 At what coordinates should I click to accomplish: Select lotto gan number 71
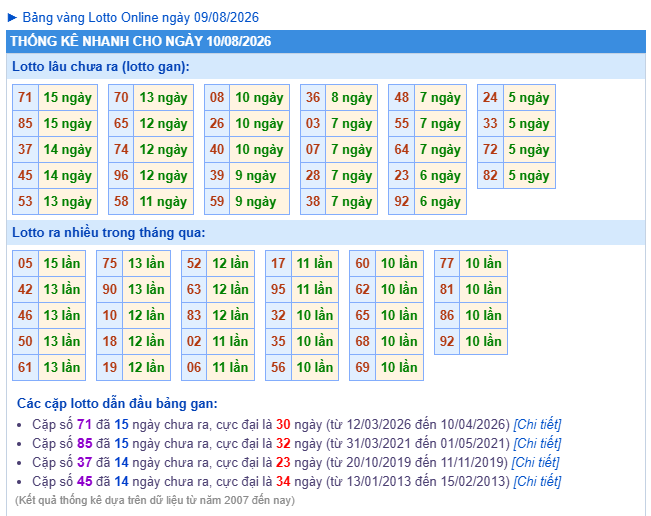point(25,98)
